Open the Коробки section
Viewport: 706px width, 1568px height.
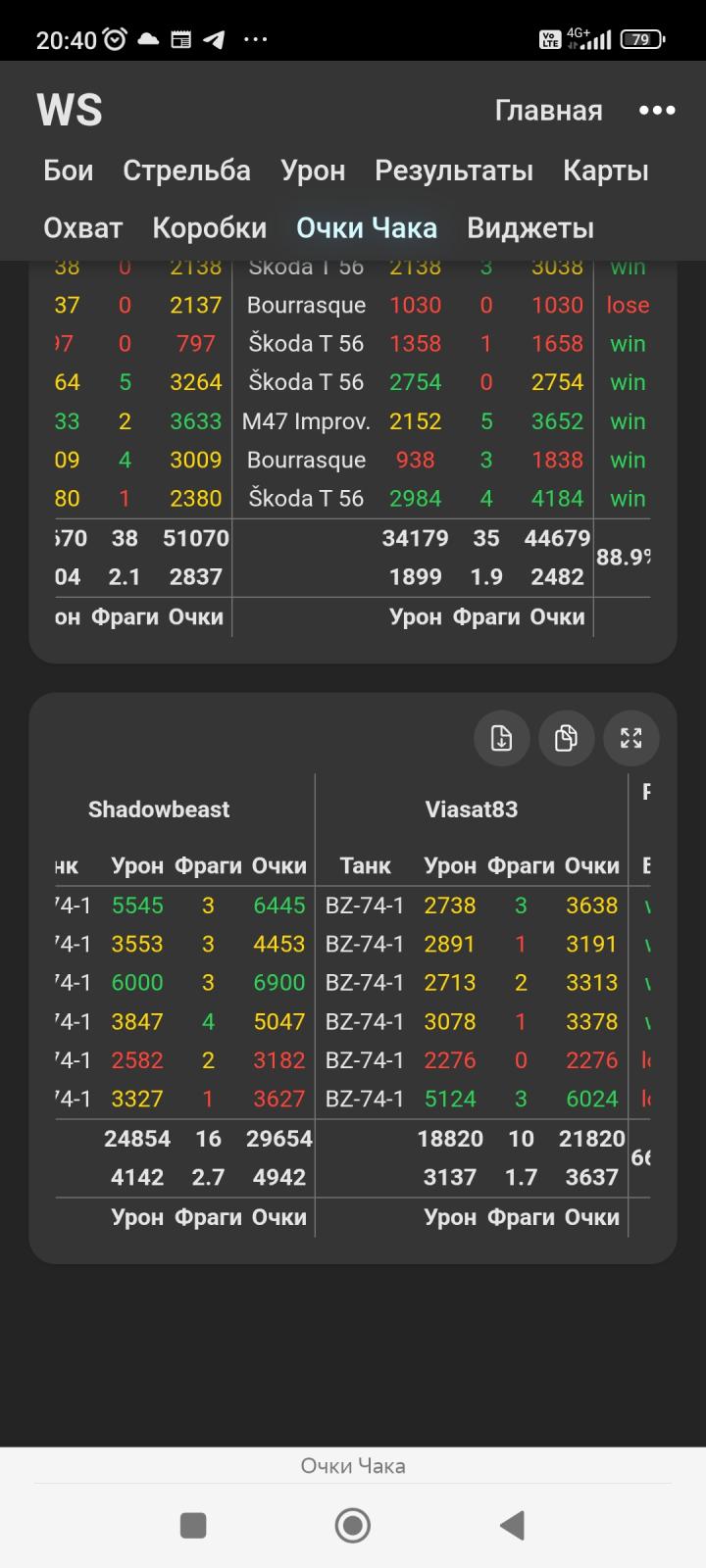click(209, 228)
